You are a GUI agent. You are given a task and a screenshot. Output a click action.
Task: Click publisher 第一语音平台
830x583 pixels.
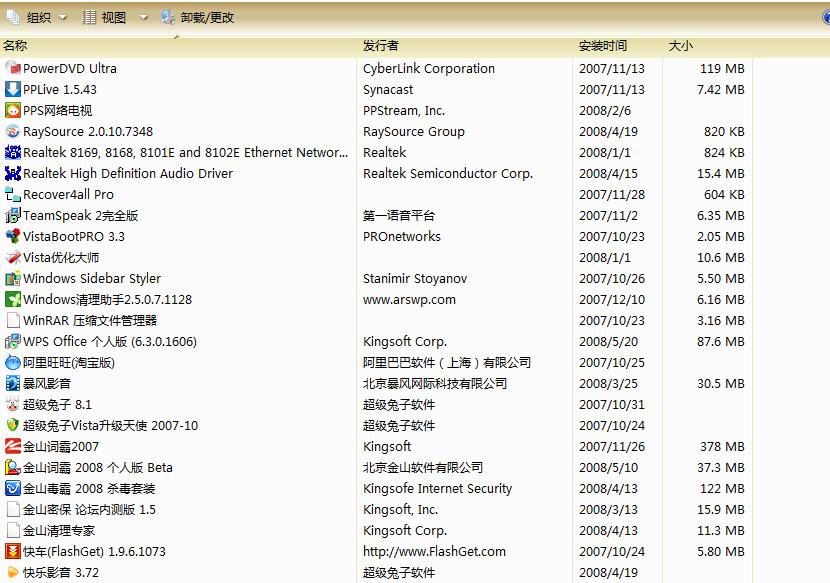399,216
